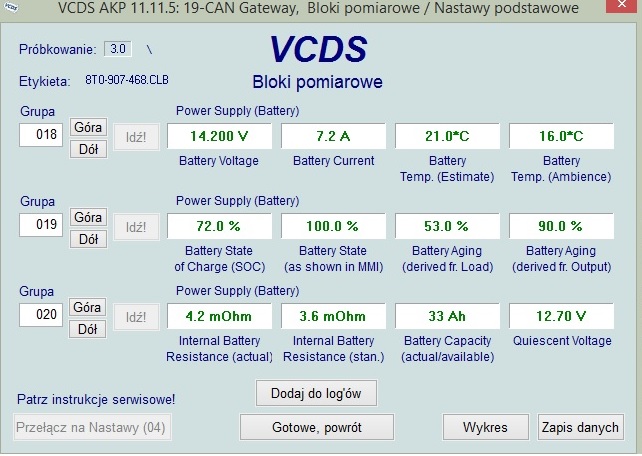Click the Battery Voltage label
The height and width of the screenshot is (456, 642).
coord(219,161)
